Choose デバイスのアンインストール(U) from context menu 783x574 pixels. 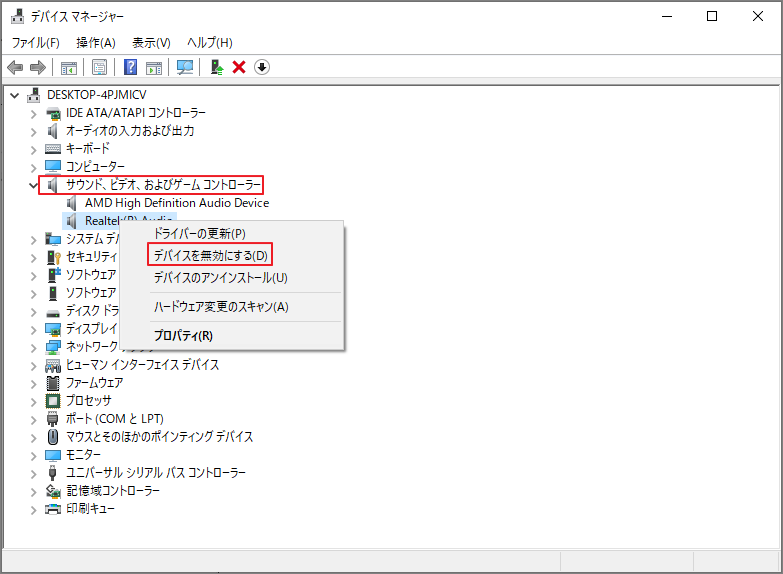pyautogui.click(x=232, y=277)
